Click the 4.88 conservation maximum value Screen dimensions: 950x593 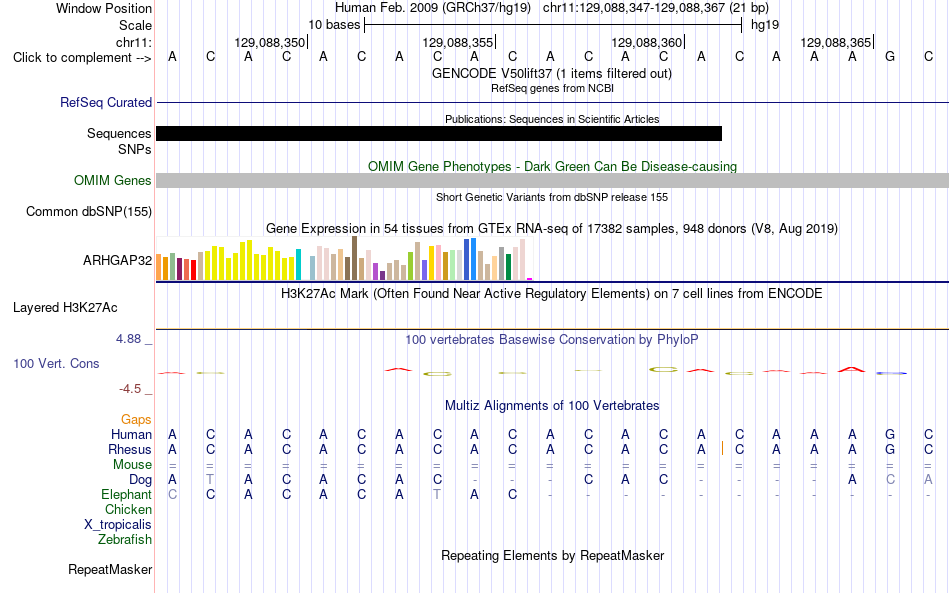(128, 339)
